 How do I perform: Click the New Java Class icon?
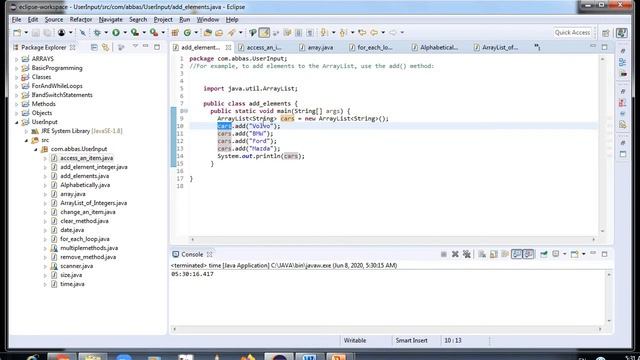coord(187,33)
